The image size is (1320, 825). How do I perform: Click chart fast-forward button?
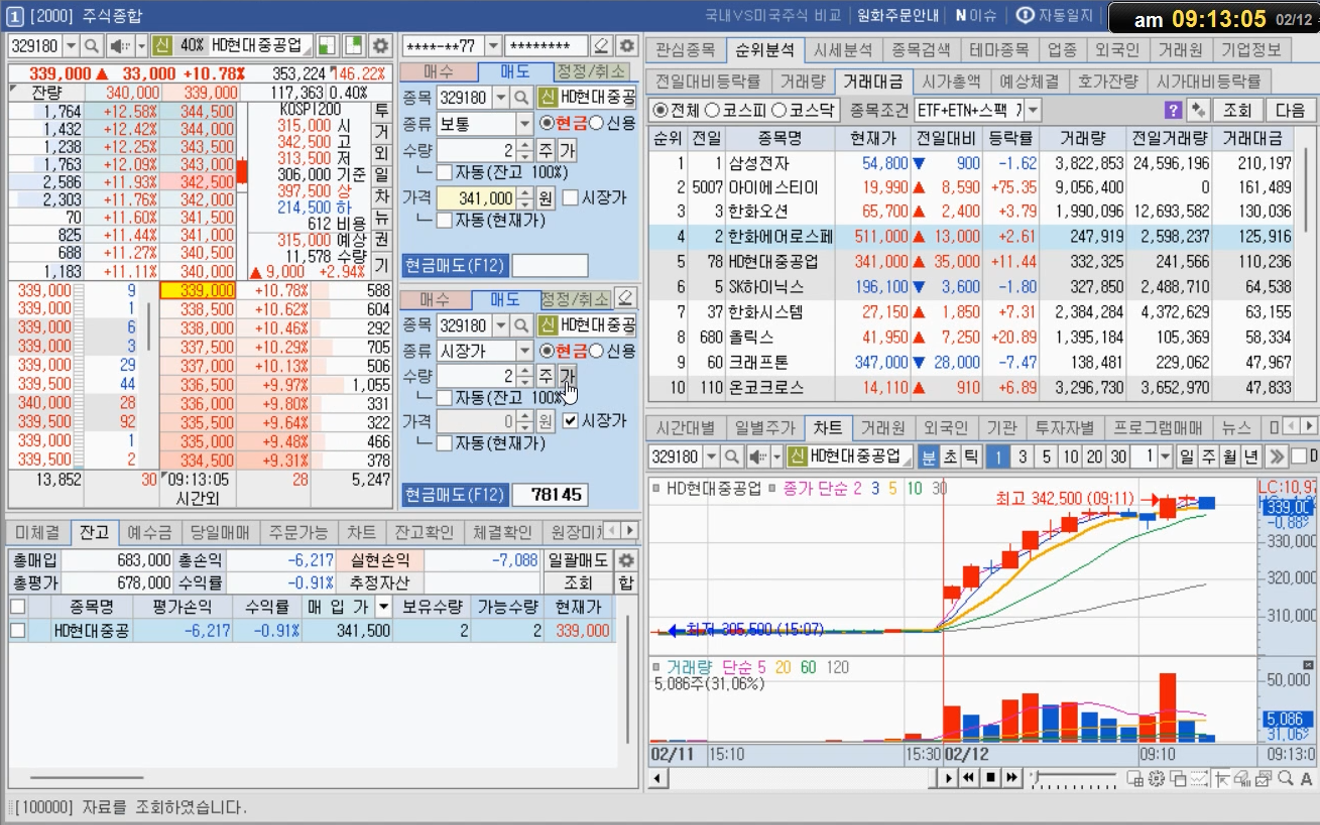point(1012,778)
